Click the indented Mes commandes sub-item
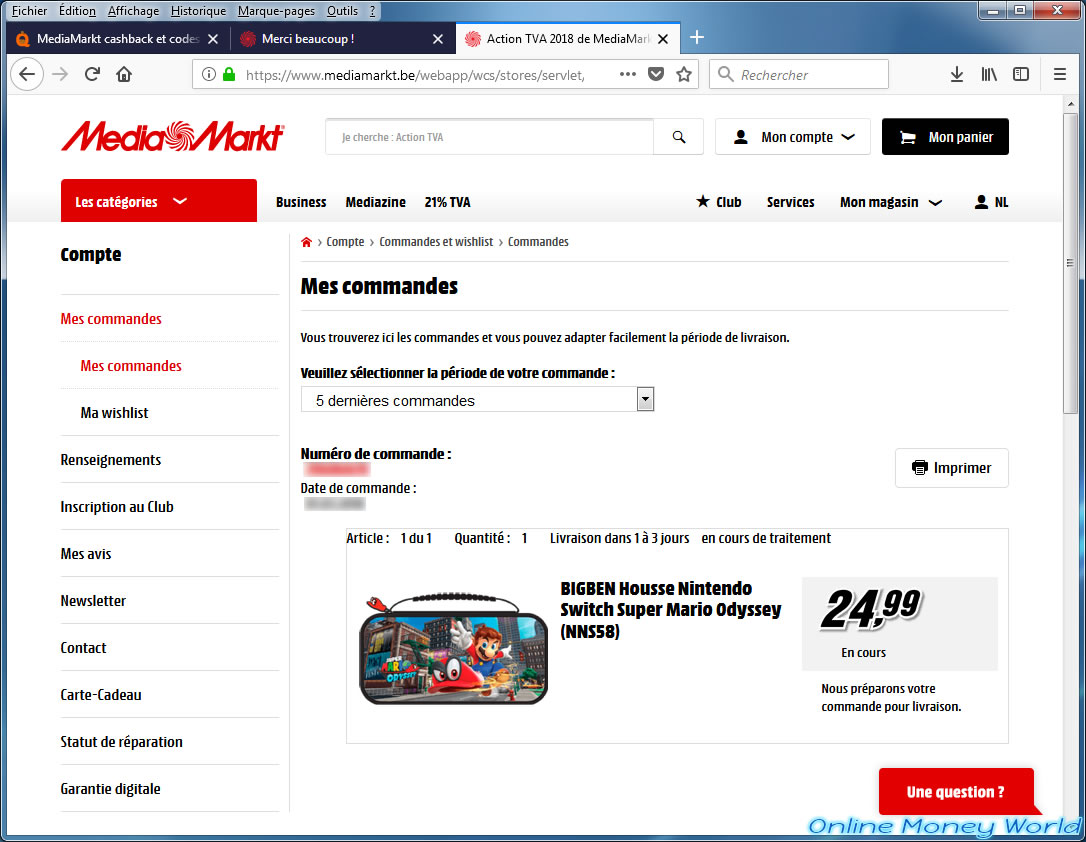This screenshot has height=842, width=1086. point(131,366)
